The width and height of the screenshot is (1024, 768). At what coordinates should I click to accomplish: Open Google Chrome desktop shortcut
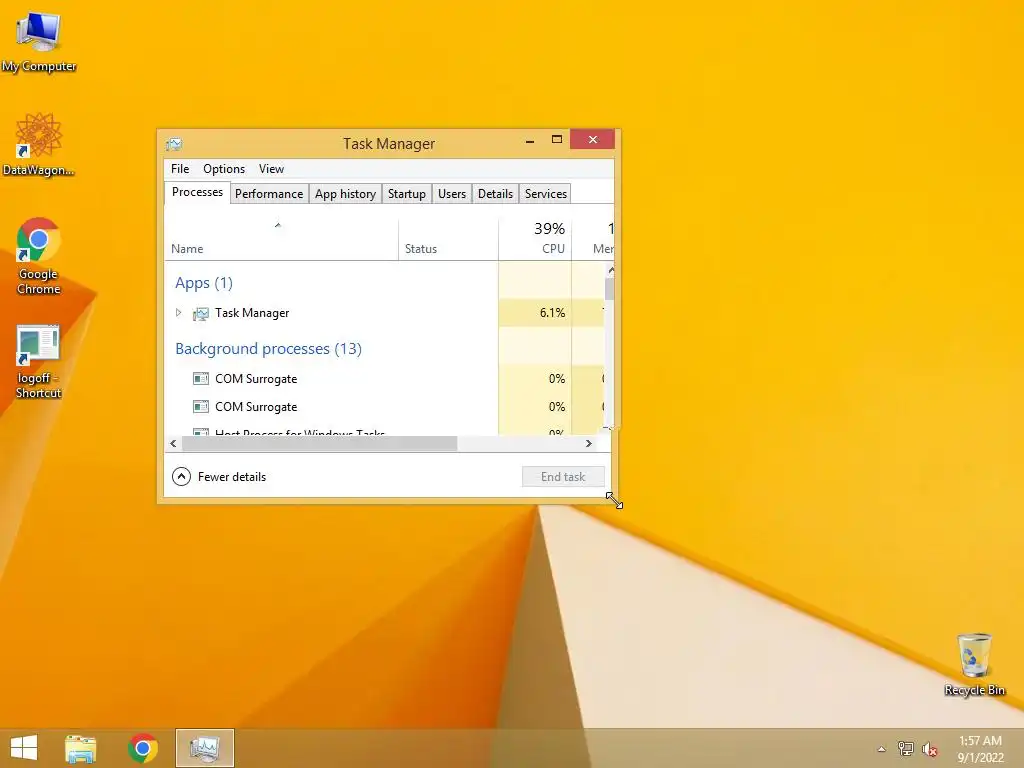coord(39,255)
